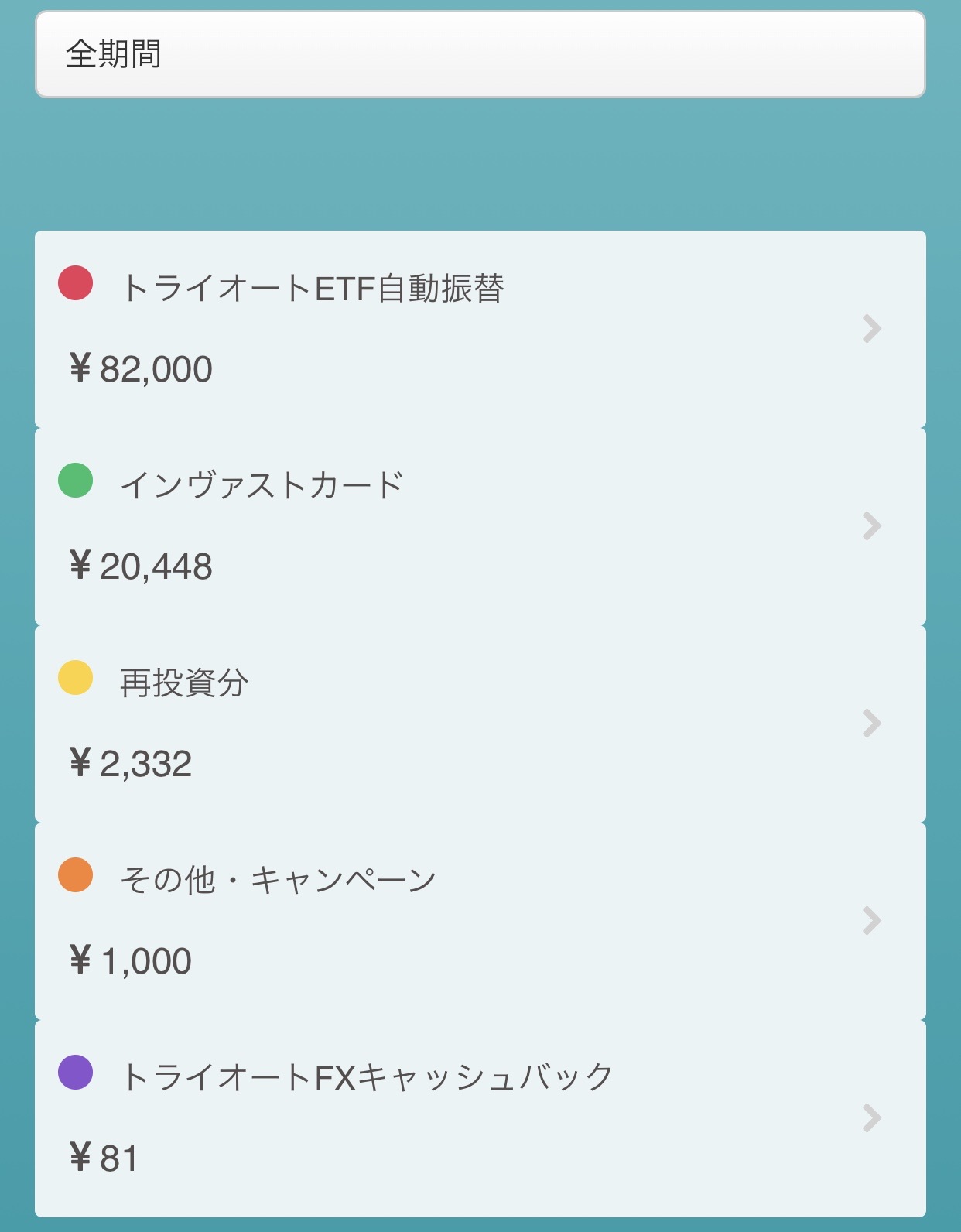This screenshot has width=961, height=1232.
Task: Open the トライオートFXキャッシュバック label
Action: tap(368, 1077)
